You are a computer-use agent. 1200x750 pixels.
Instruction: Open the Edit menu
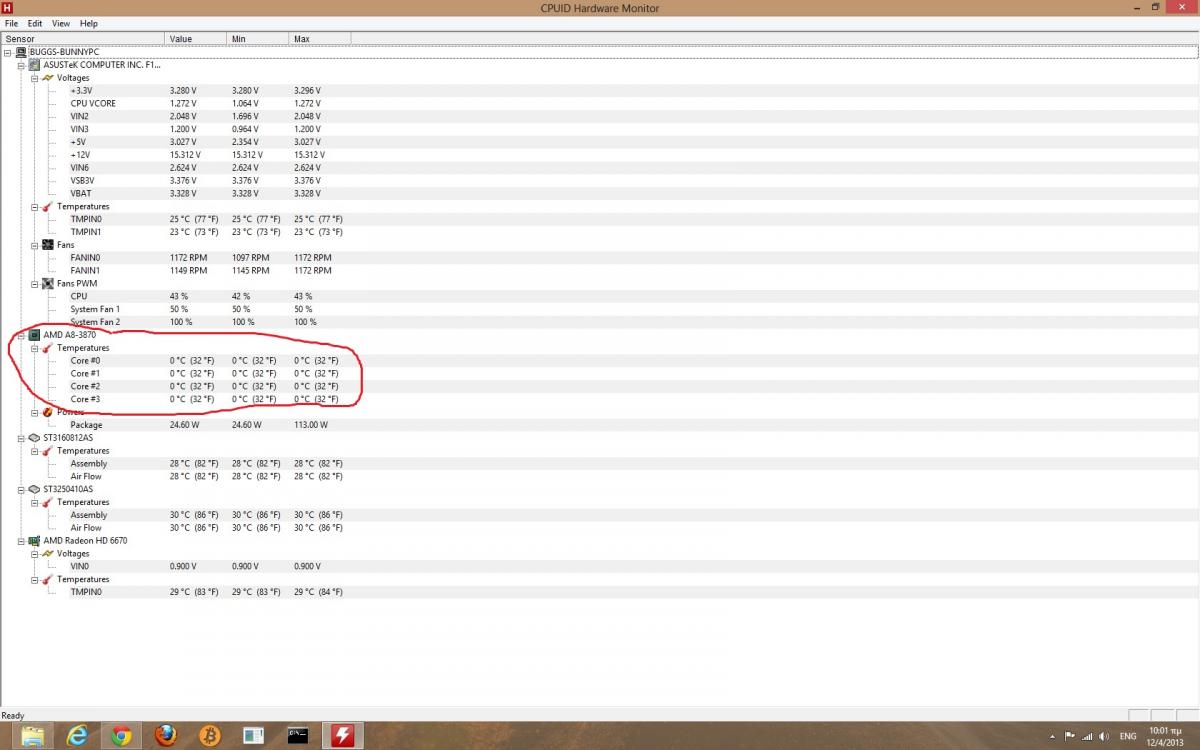click(35, 23)
